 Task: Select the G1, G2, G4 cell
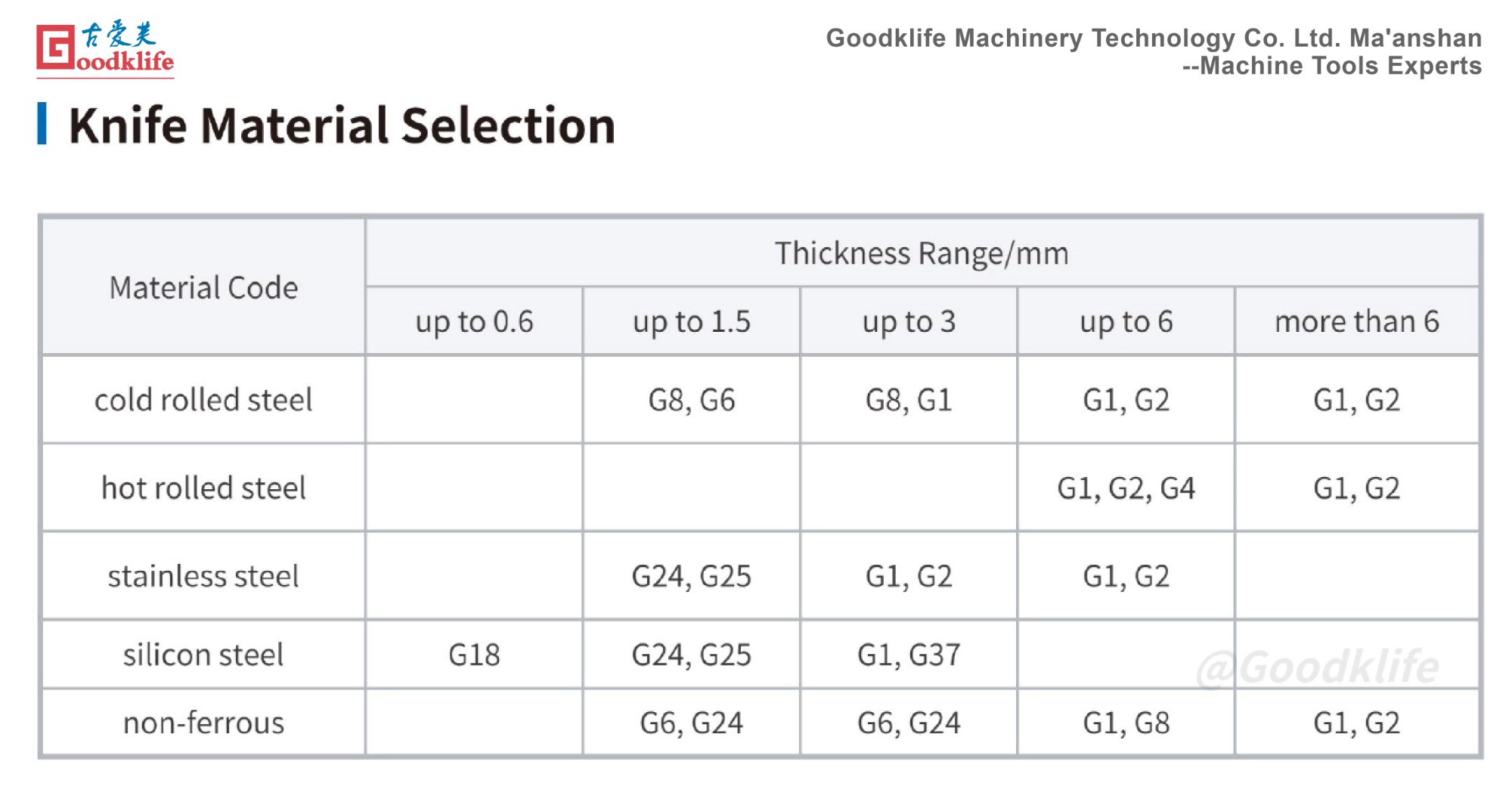[1126, 488]
